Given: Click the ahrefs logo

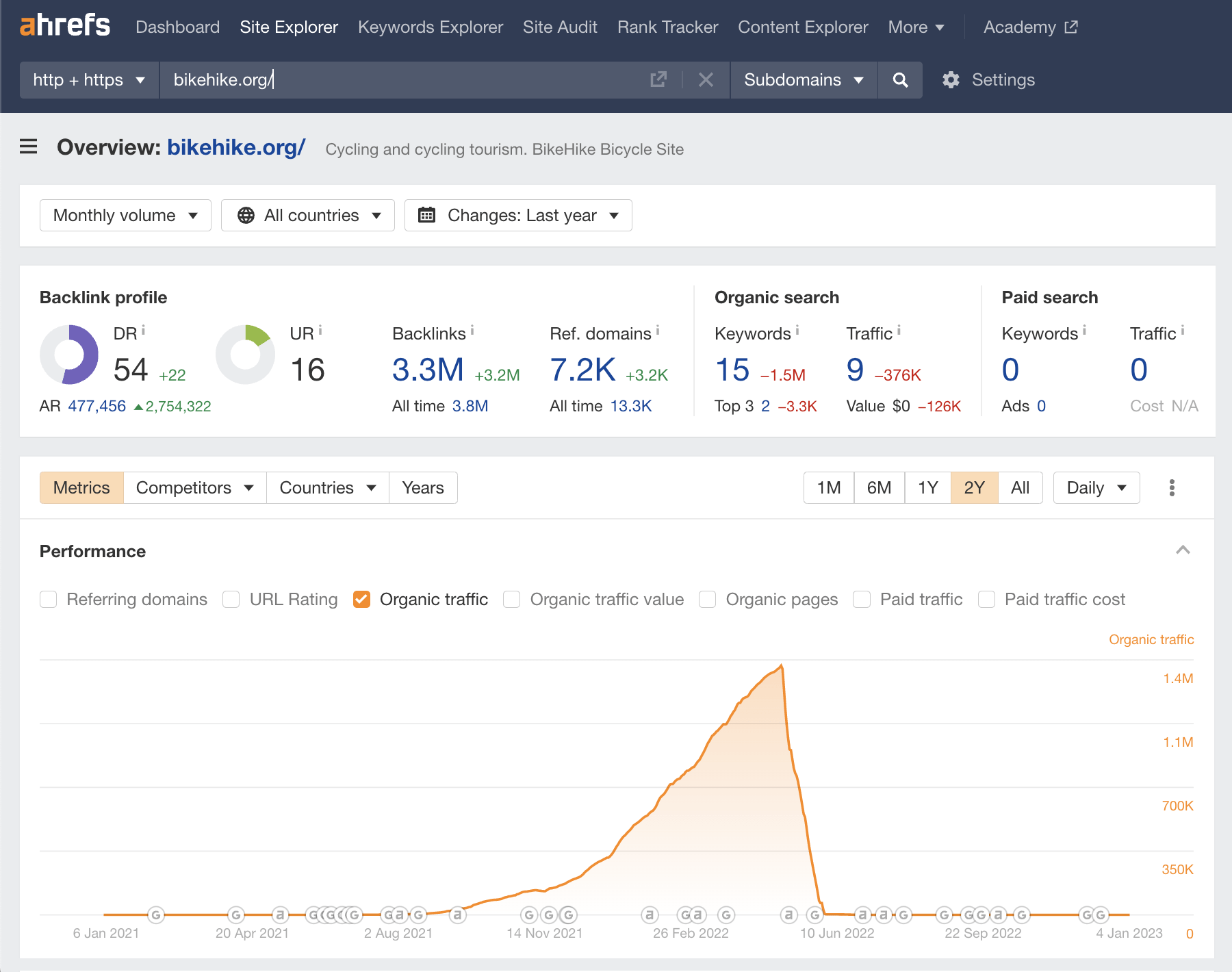Looking at the screenshot, I should (x=65, y=27).
